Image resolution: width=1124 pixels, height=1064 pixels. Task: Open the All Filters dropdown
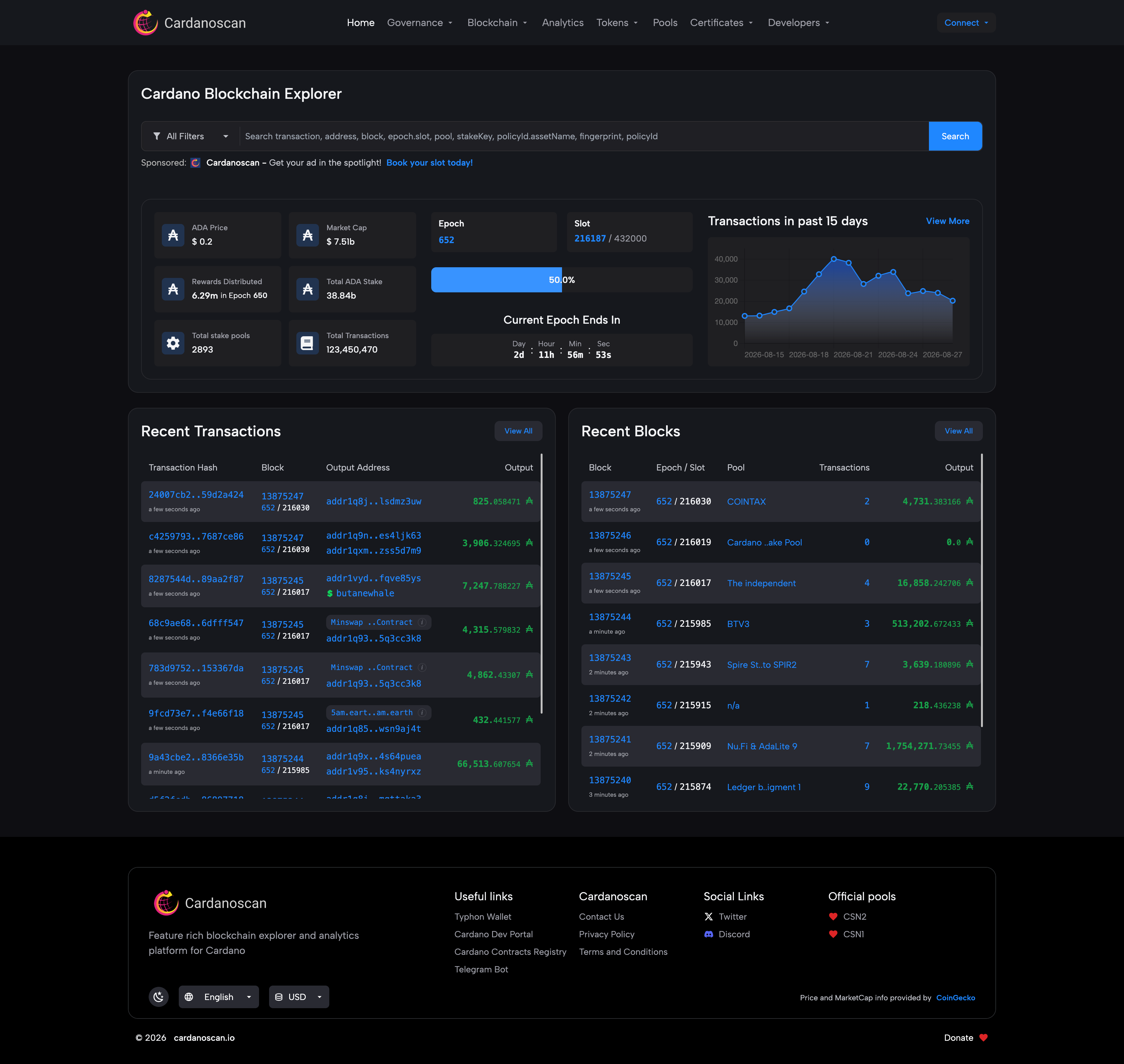[191, 136]
